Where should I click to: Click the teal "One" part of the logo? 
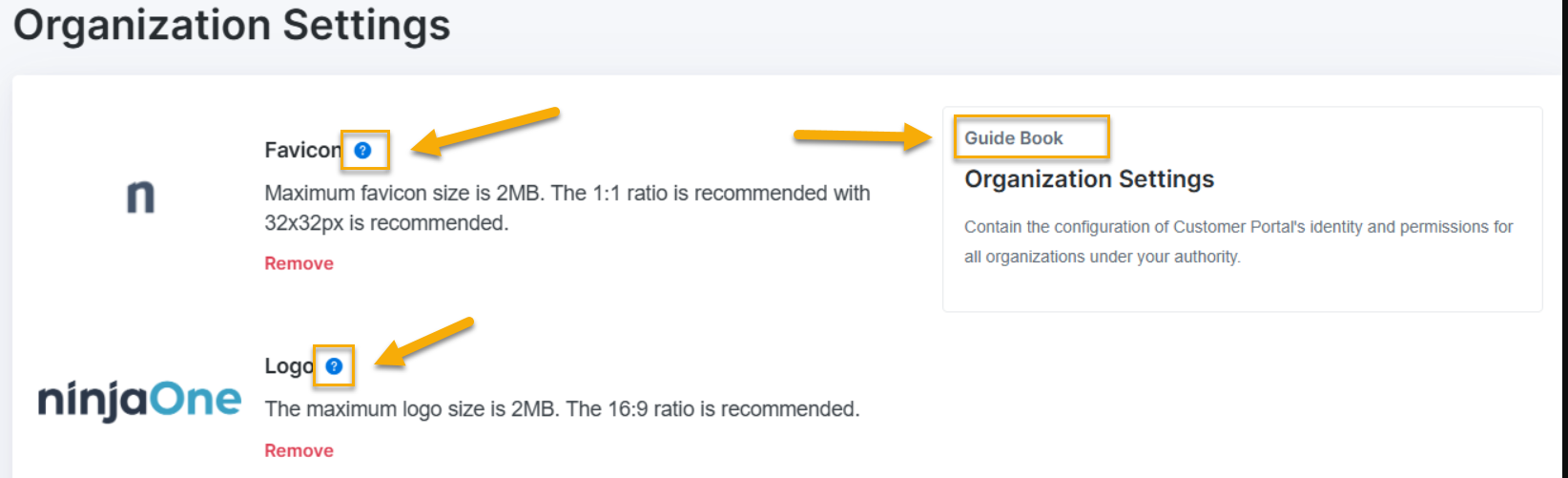(196, 399)
